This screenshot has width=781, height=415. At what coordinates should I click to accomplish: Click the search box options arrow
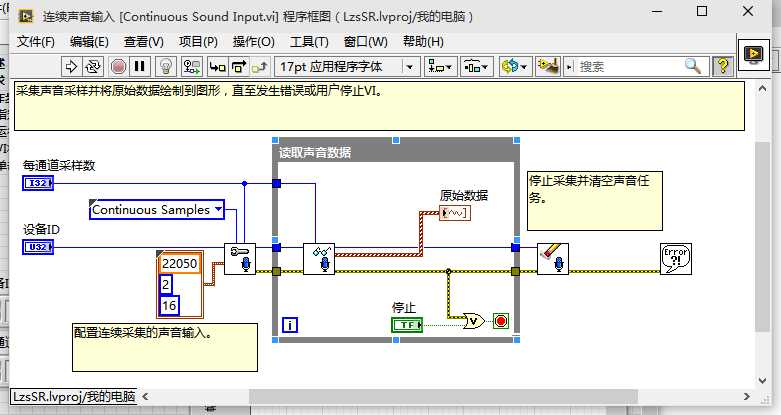pyautogui.click(x=570, y=66)
